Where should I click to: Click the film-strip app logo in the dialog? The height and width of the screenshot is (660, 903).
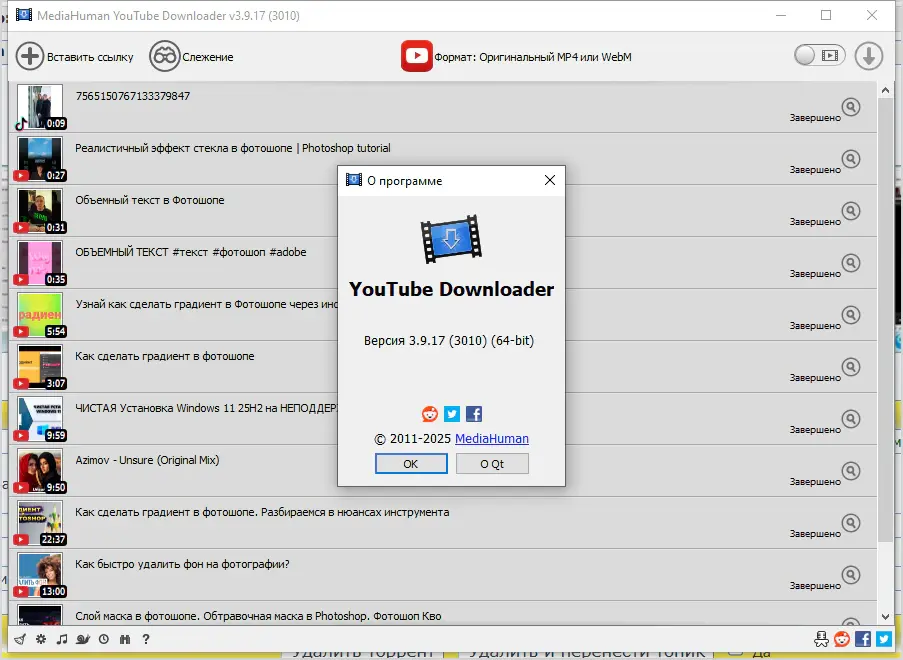[452, 239]
